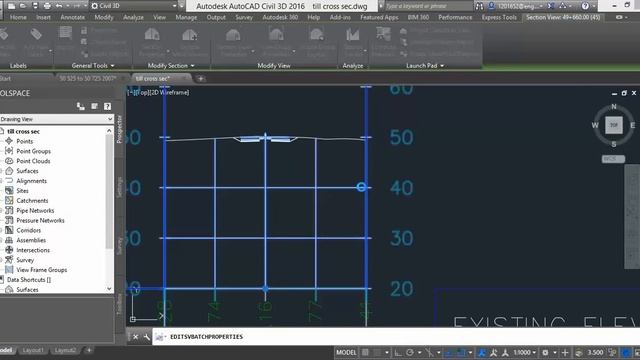640x360 pixels.
Task: Click the workspace switching gear icon on status bar
Action: tap(545, 352)
